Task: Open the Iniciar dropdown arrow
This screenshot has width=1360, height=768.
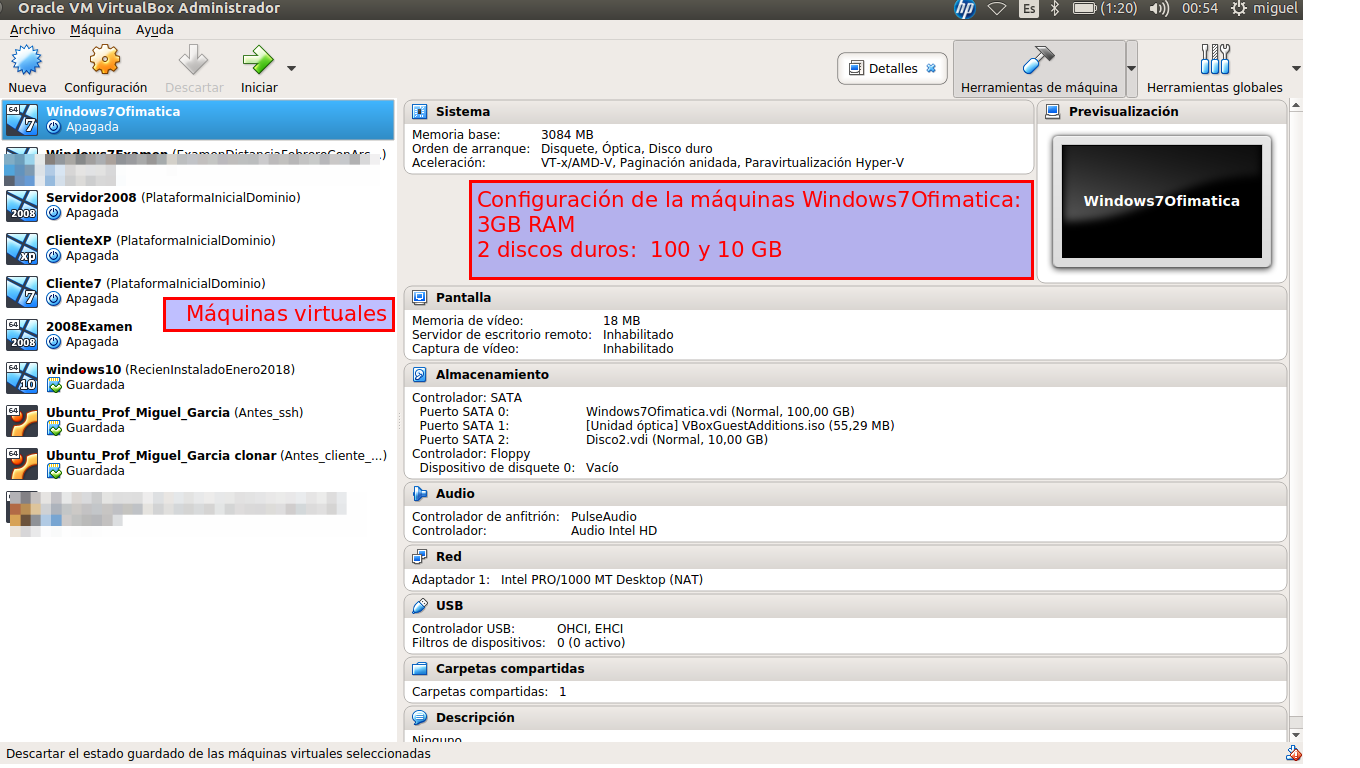Action: click(291, 69)
